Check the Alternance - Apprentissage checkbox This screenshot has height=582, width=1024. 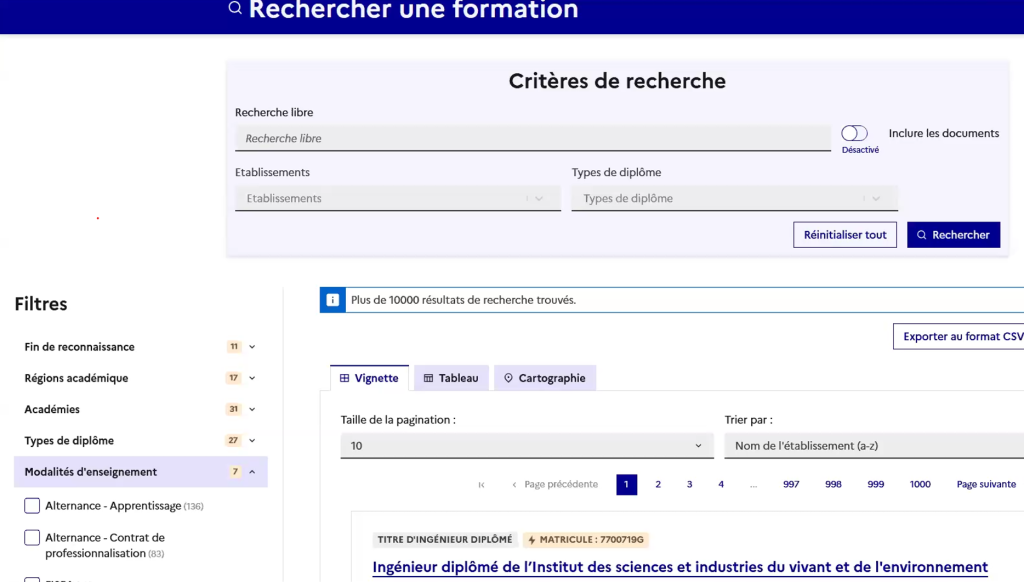[32, 506]
